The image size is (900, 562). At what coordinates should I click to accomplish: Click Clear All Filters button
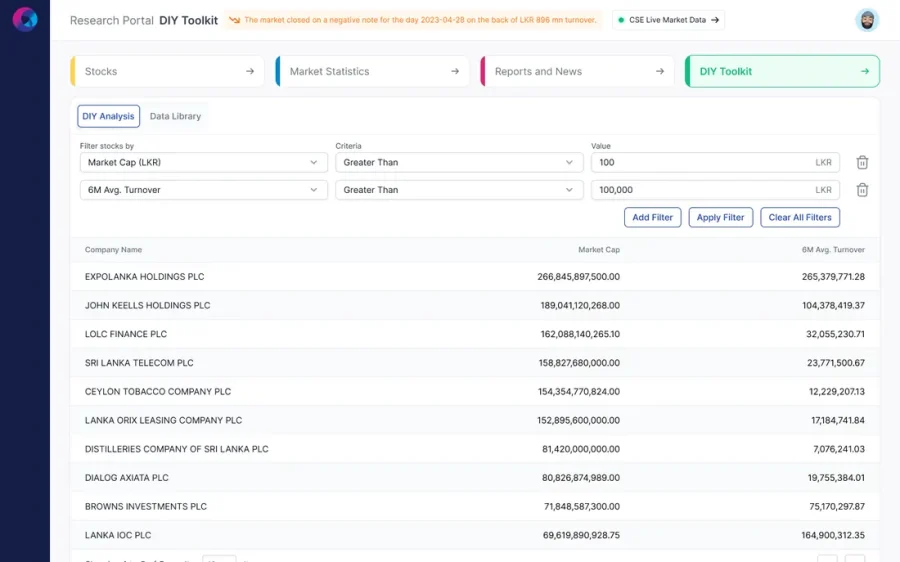(800, 218)
